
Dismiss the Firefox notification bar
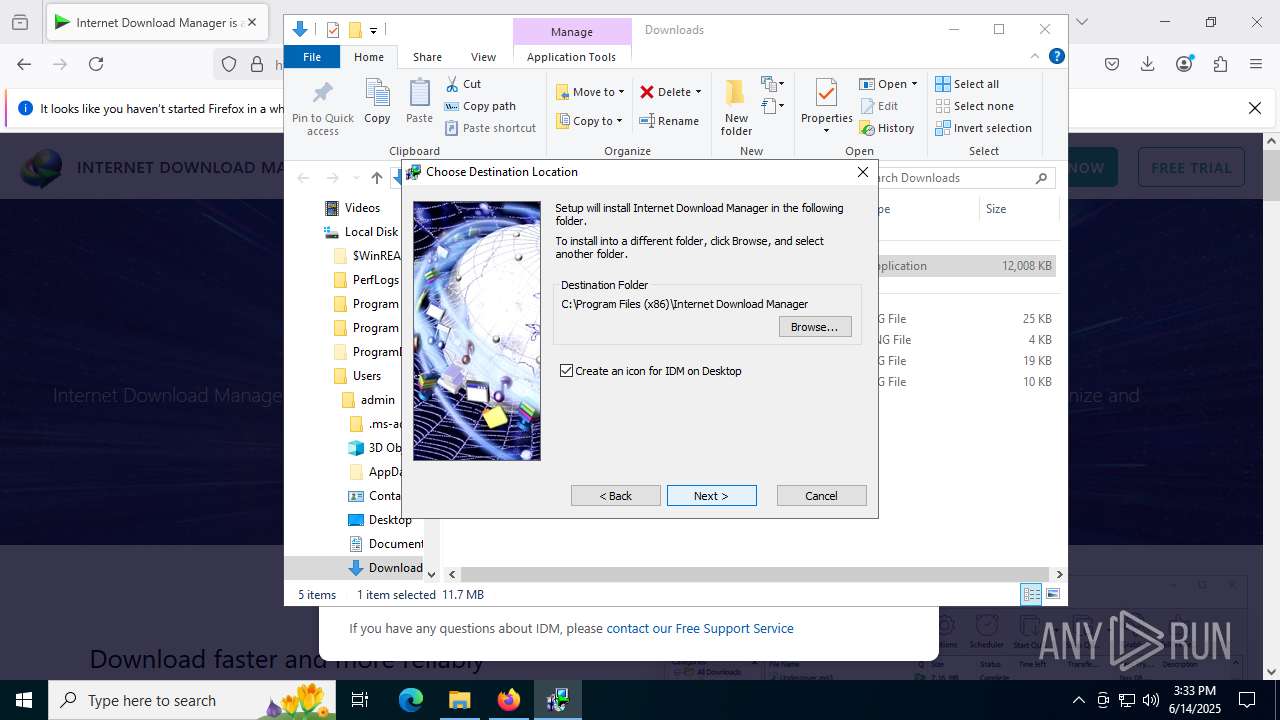click(1255, 108)
